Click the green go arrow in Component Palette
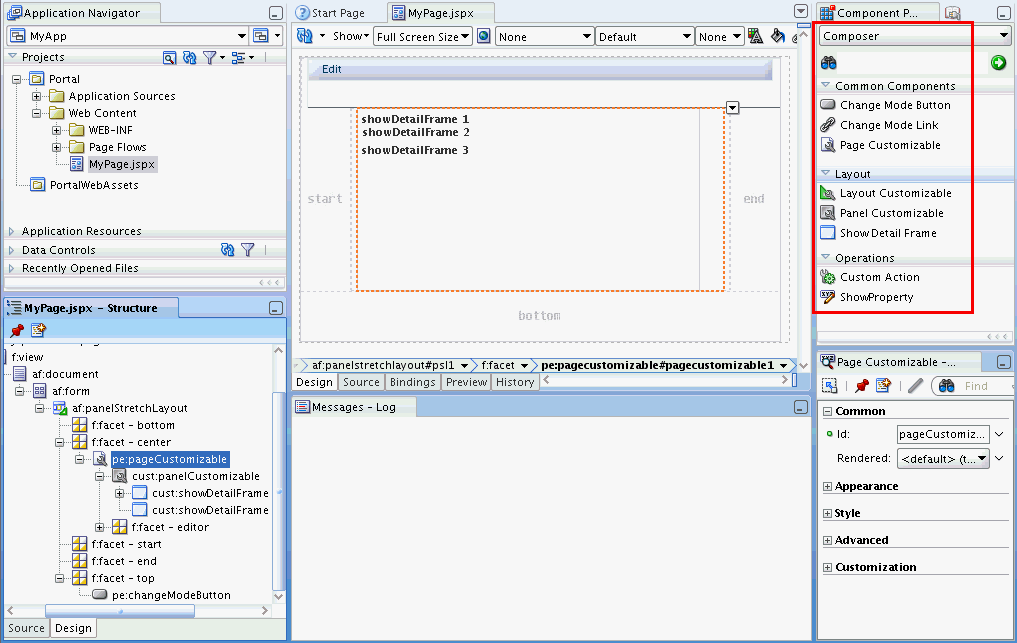The height and width of the screenshot is (643, 1017). pos(998,62)
